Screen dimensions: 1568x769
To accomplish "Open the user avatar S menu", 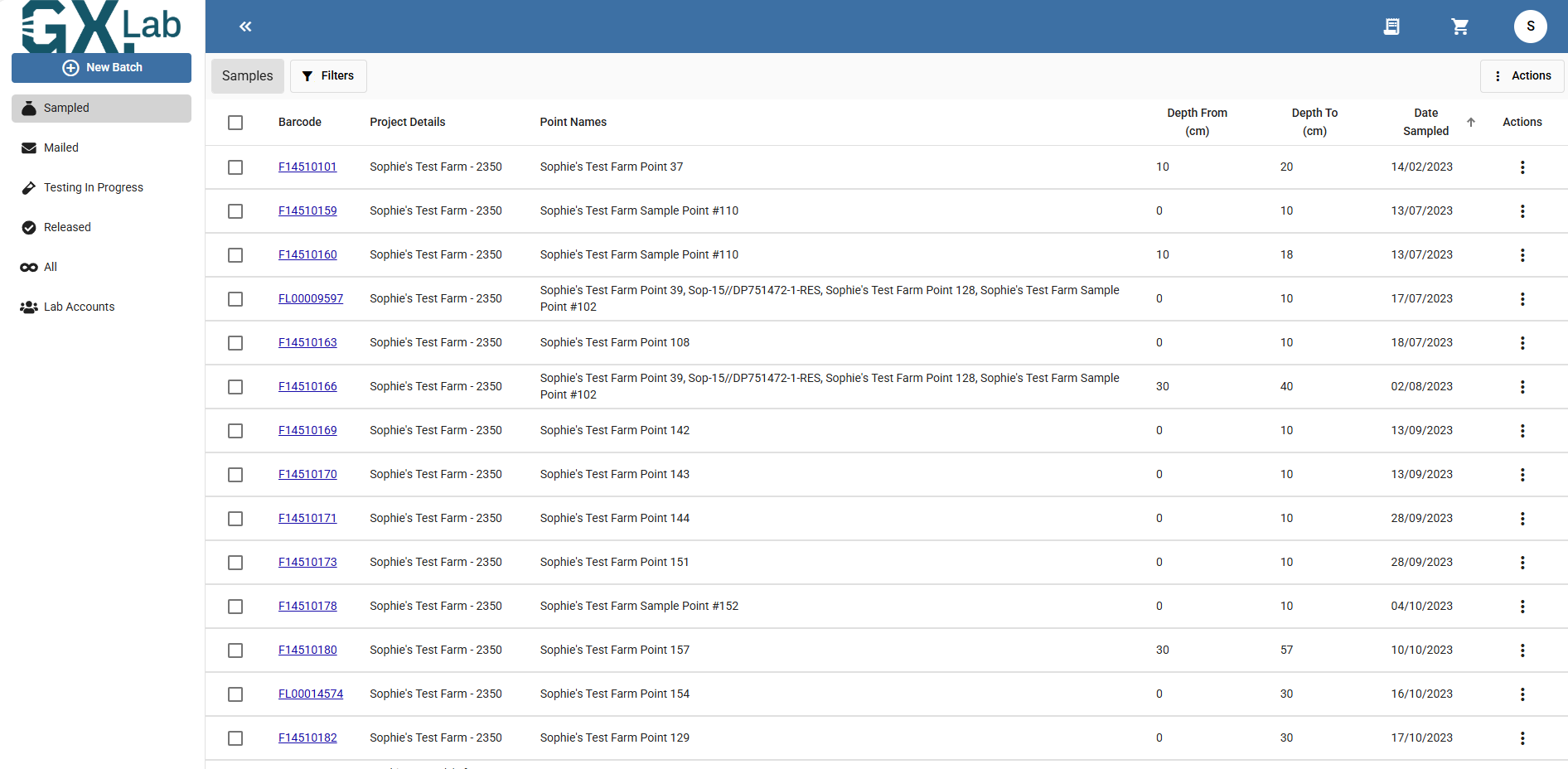I will (1530, 27).
